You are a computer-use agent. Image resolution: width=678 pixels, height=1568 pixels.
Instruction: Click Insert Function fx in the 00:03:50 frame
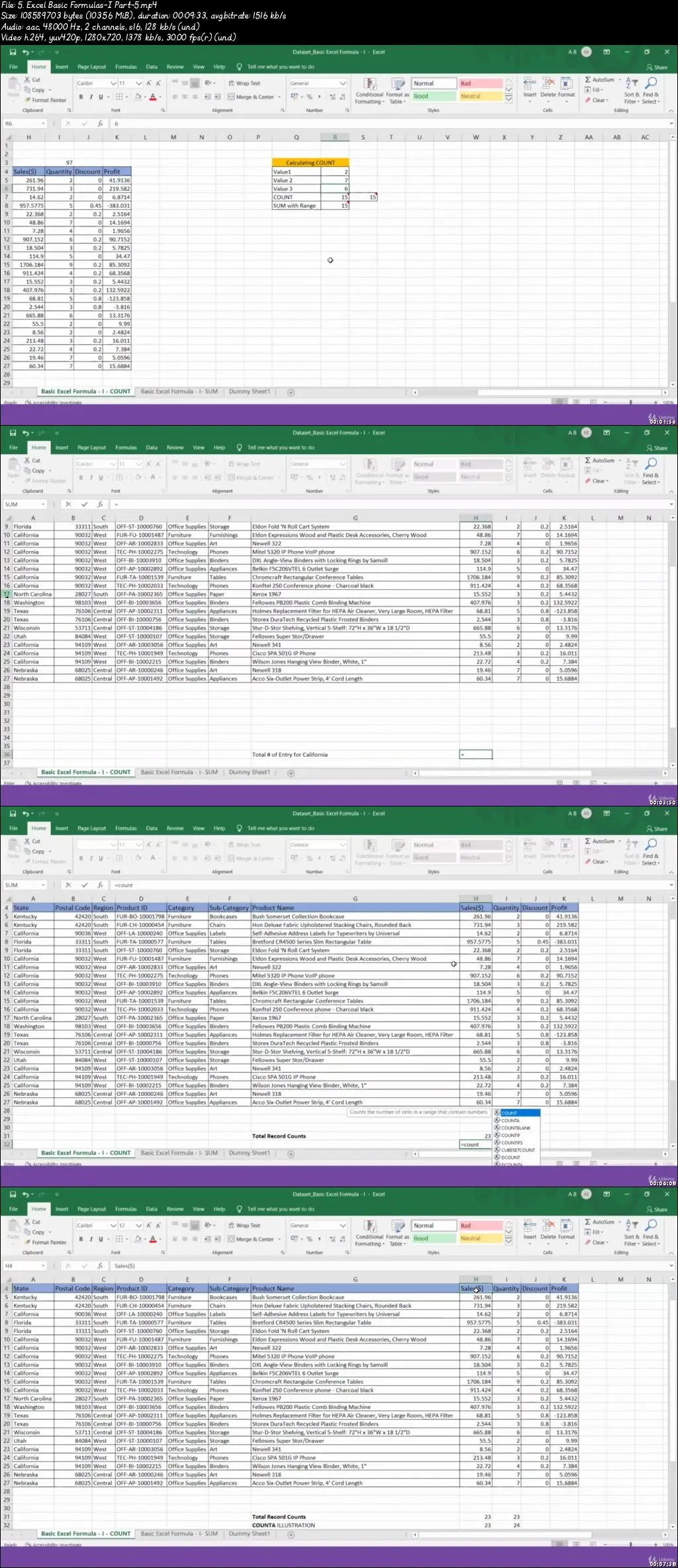100,505
